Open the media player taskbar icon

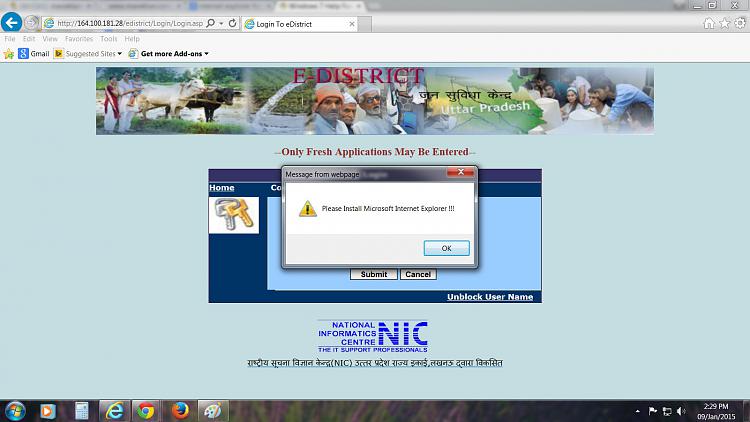tap(48, 411)
